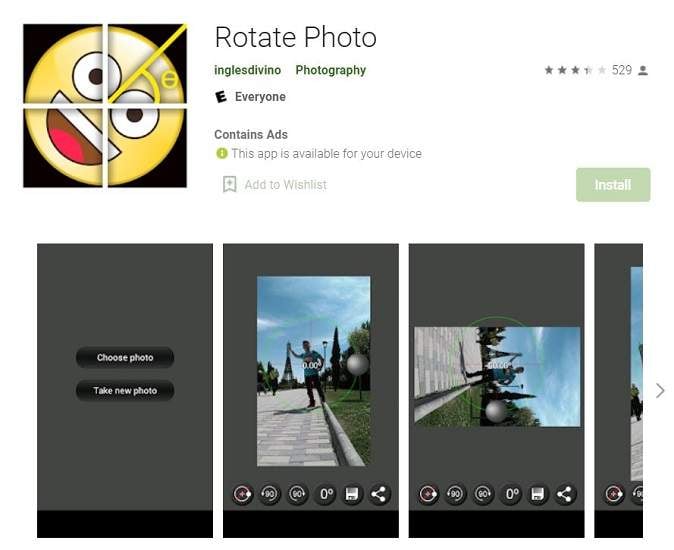Click the Rotate Photo title text
Viewport: 674px width, 550px height.
coord(296,37)
